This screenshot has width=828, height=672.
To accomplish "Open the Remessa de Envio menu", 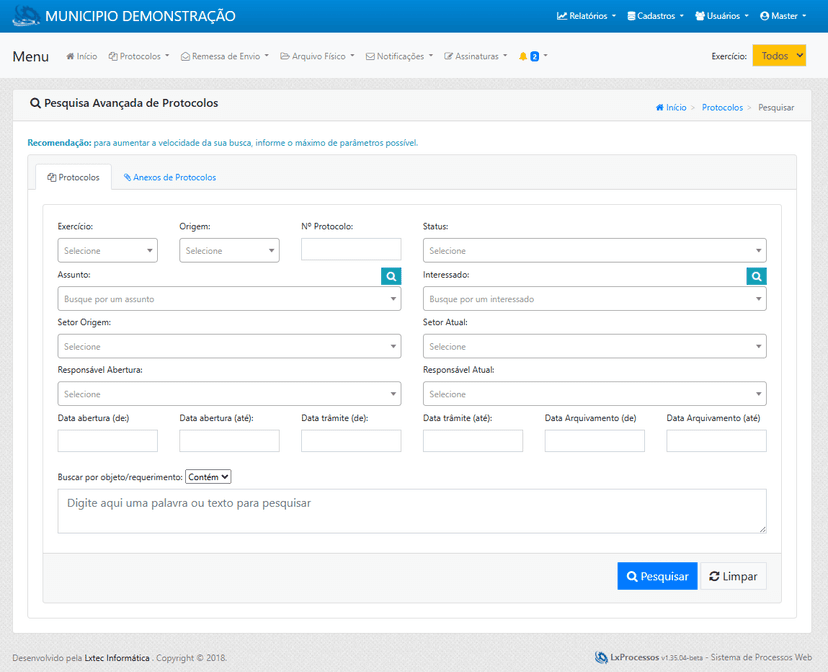I will [225, 56].
